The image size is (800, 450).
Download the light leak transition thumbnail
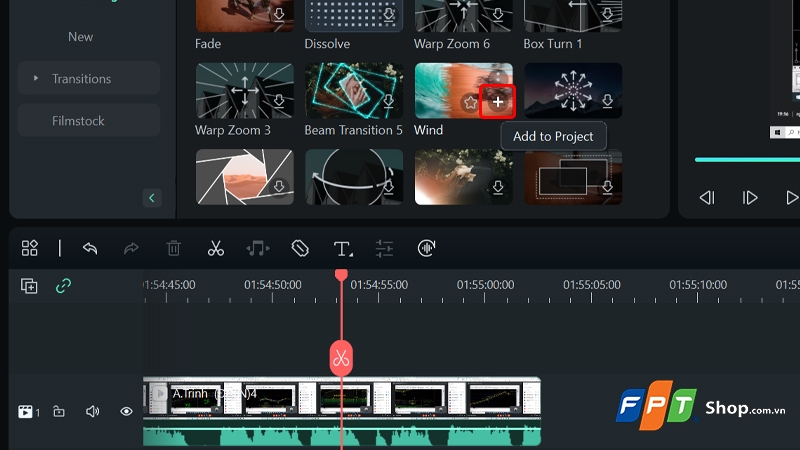(x=498, y=187)
